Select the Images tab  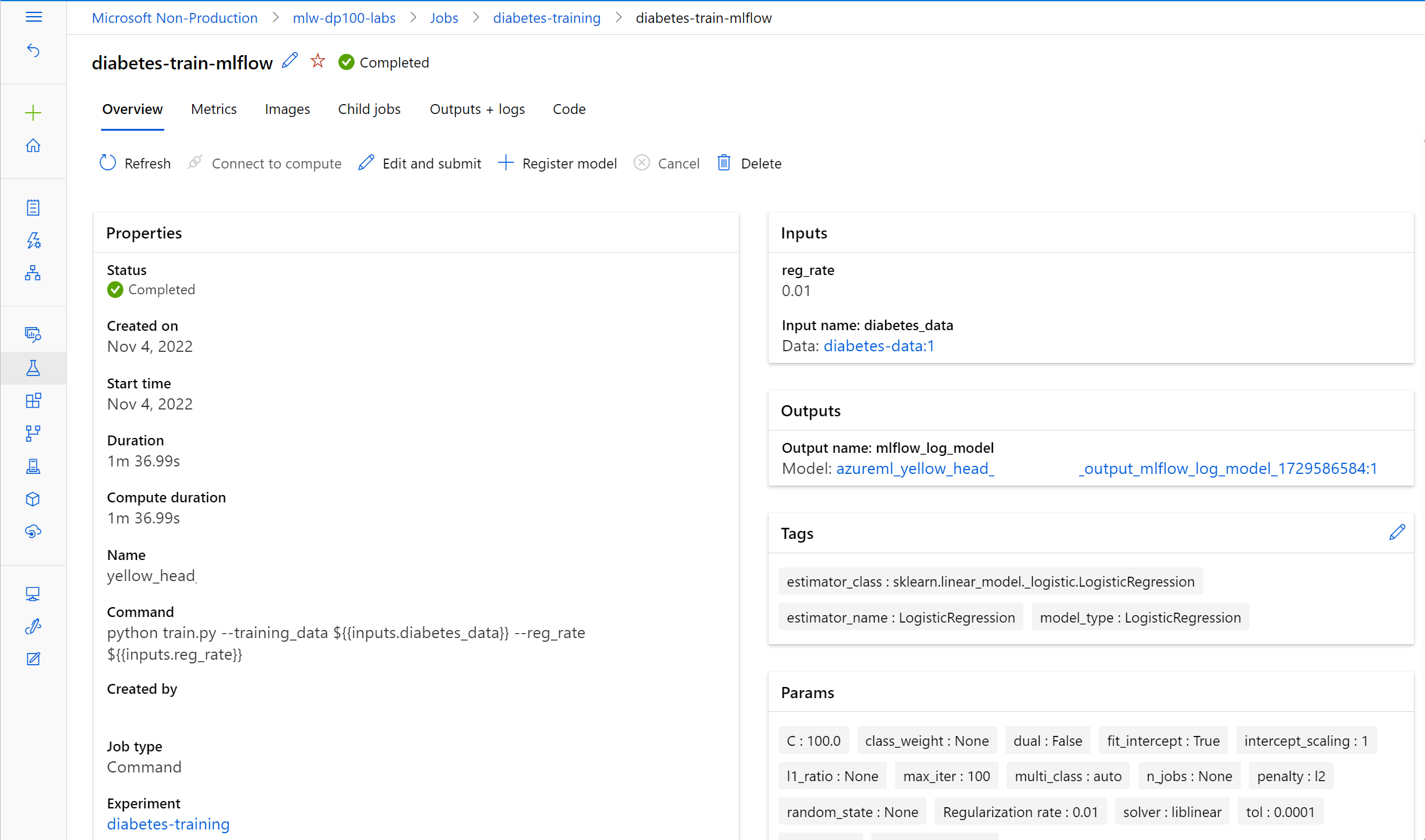click(287, 109)
